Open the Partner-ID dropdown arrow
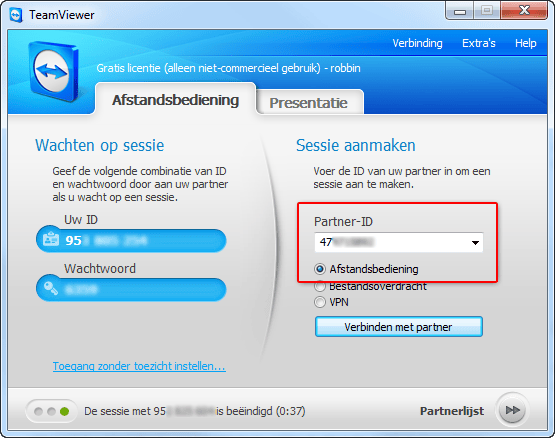Viewport: 555px width, 438px height. coord(475,243)
